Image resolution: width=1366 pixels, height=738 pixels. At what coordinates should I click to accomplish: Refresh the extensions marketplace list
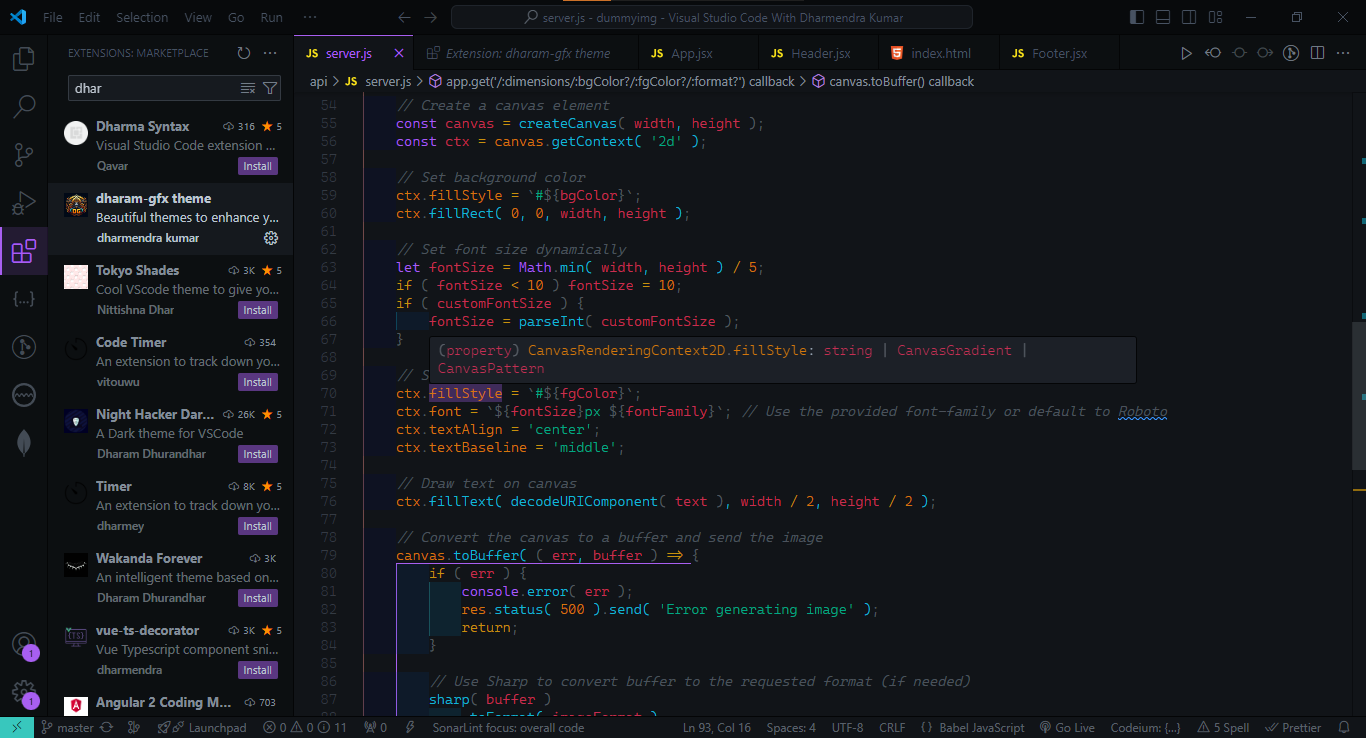(x=244, y=53)
